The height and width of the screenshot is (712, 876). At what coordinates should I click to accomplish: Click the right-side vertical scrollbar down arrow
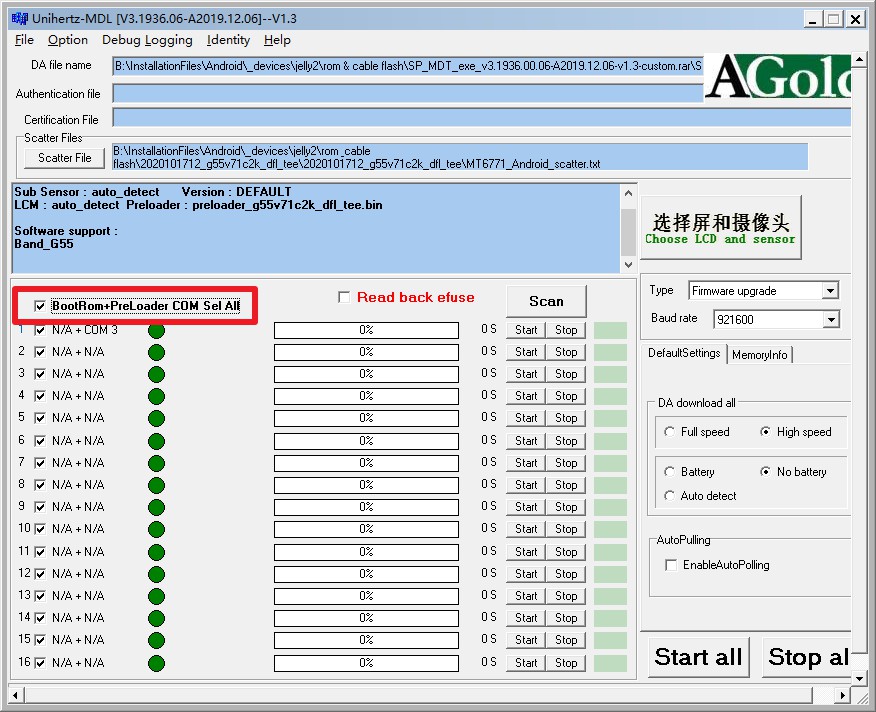[859, 679]
